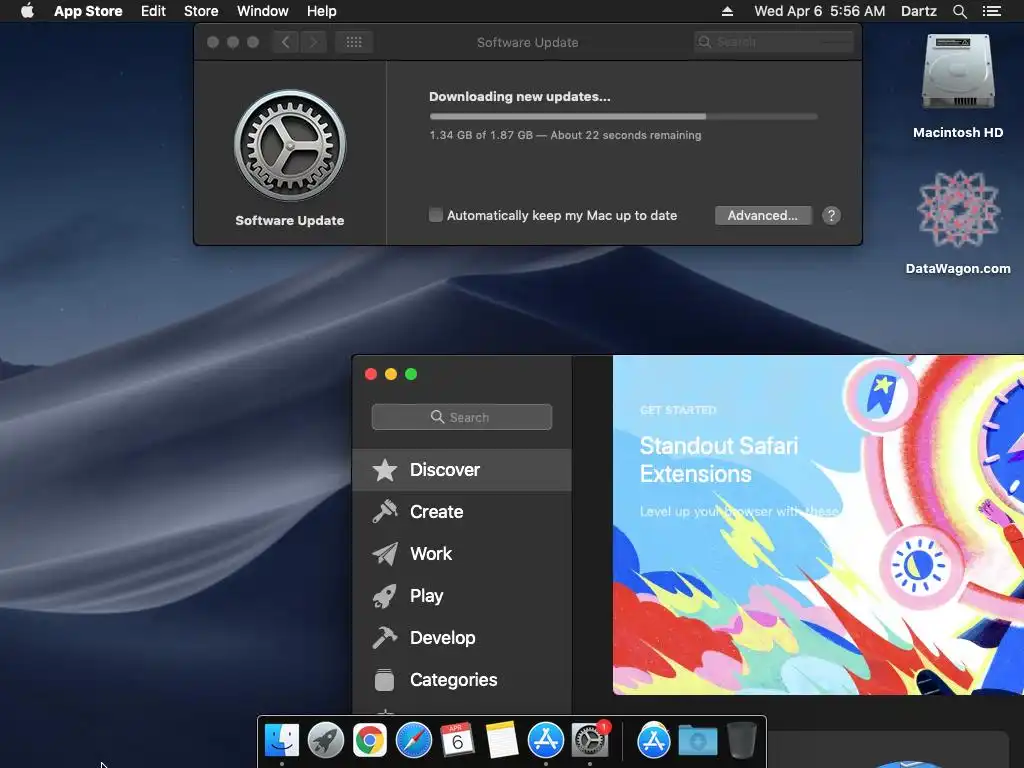Click the update download progress bar
Image resolution: width=1024 pixels, height=768 pixels.
[x=623, y=116]
